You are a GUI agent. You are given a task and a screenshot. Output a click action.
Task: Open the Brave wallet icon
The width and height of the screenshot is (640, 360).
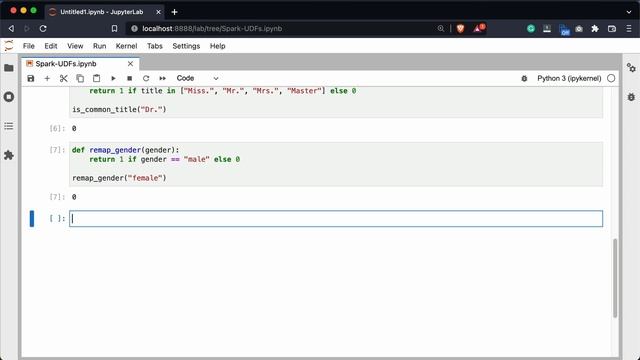click(x=611, y=29)
